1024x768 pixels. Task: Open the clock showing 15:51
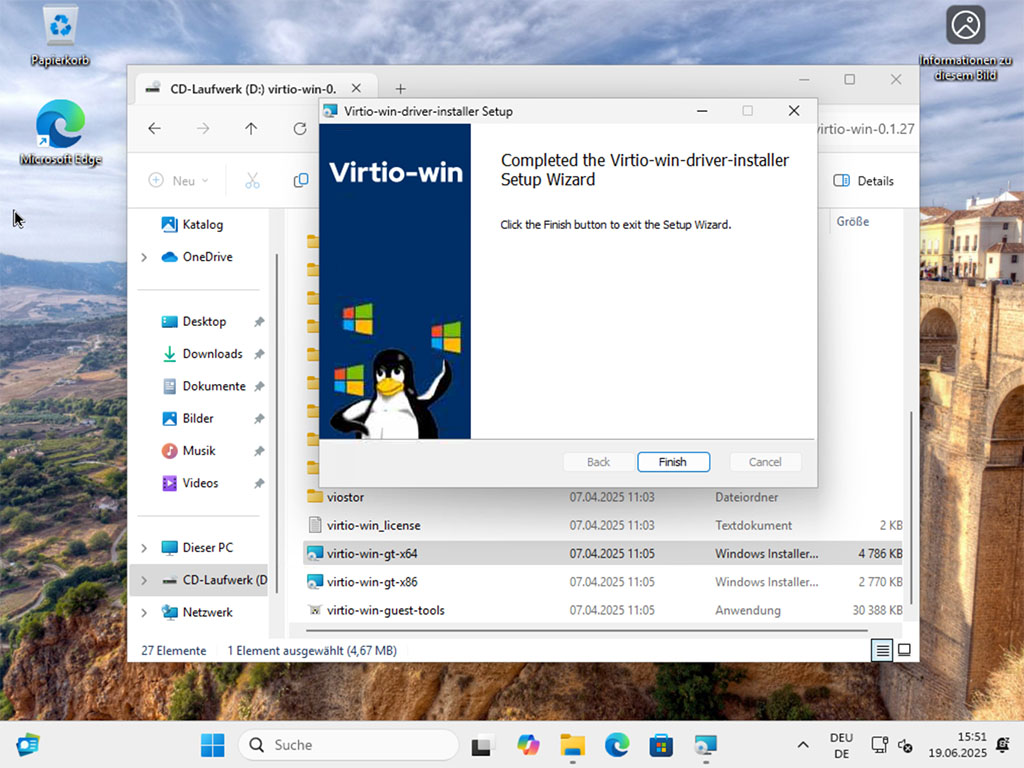[x=957, y=745]
